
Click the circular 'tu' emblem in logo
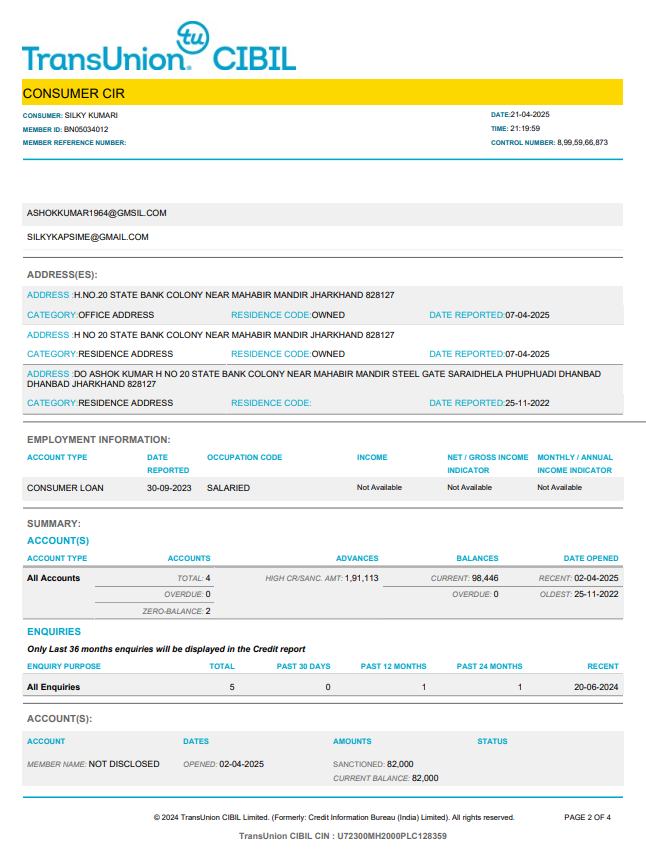click(x=192, y=37)
